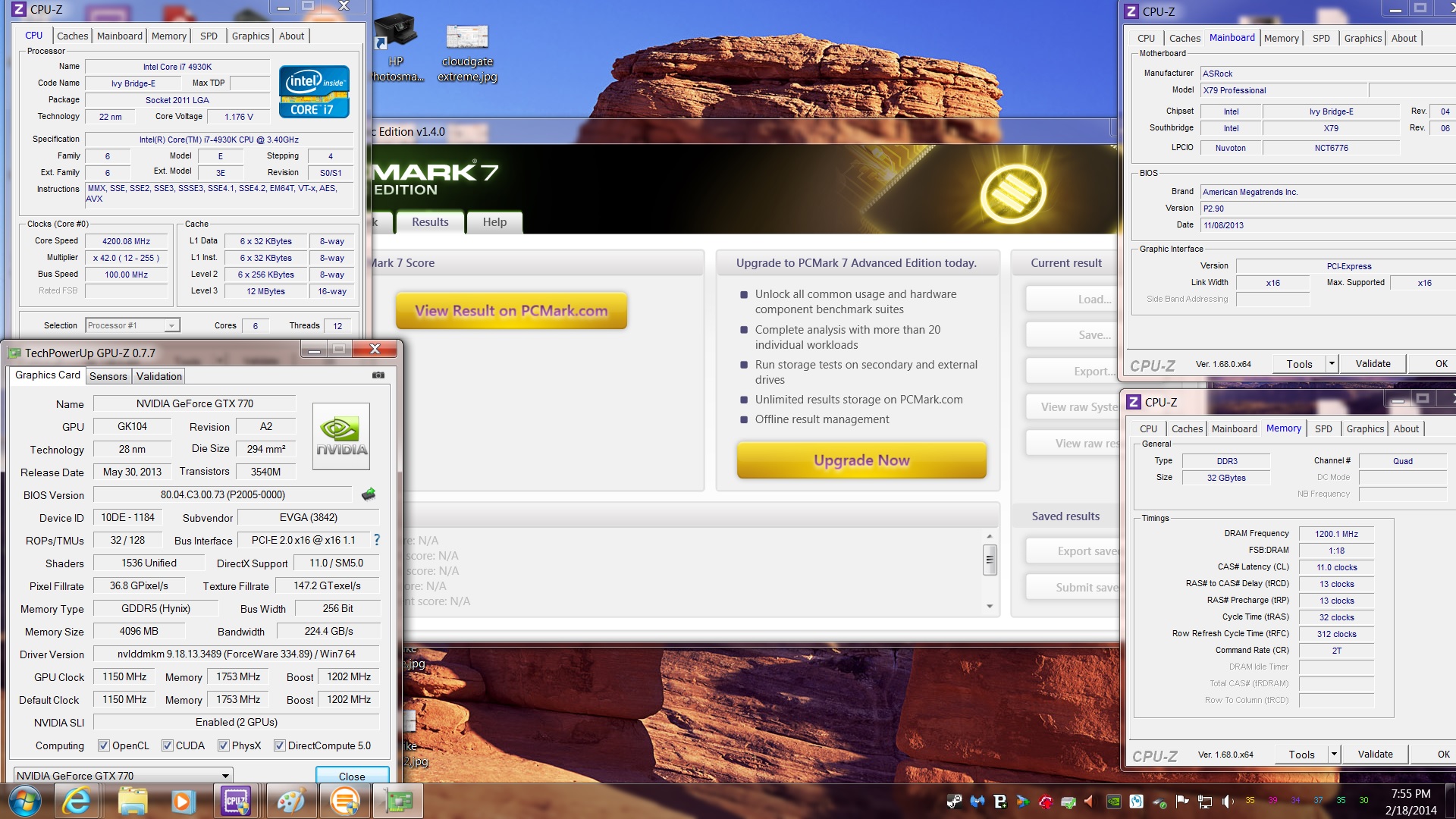Open Caches tab in CPU-Z CPU window
Screen dimensions: 1456x819
coord(72,36)
